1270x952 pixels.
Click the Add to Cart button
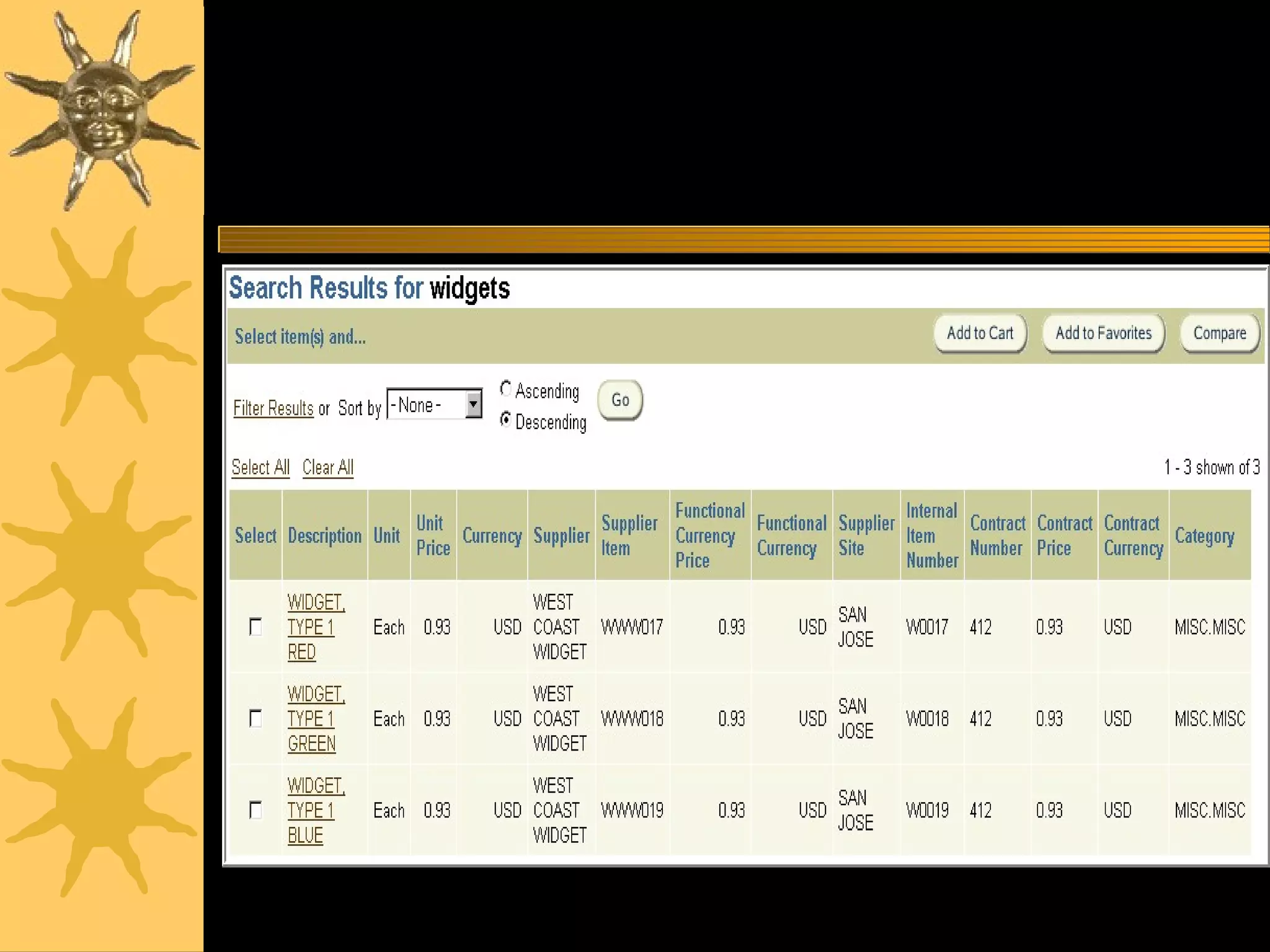pyautogui.click(x=980, y=333)
